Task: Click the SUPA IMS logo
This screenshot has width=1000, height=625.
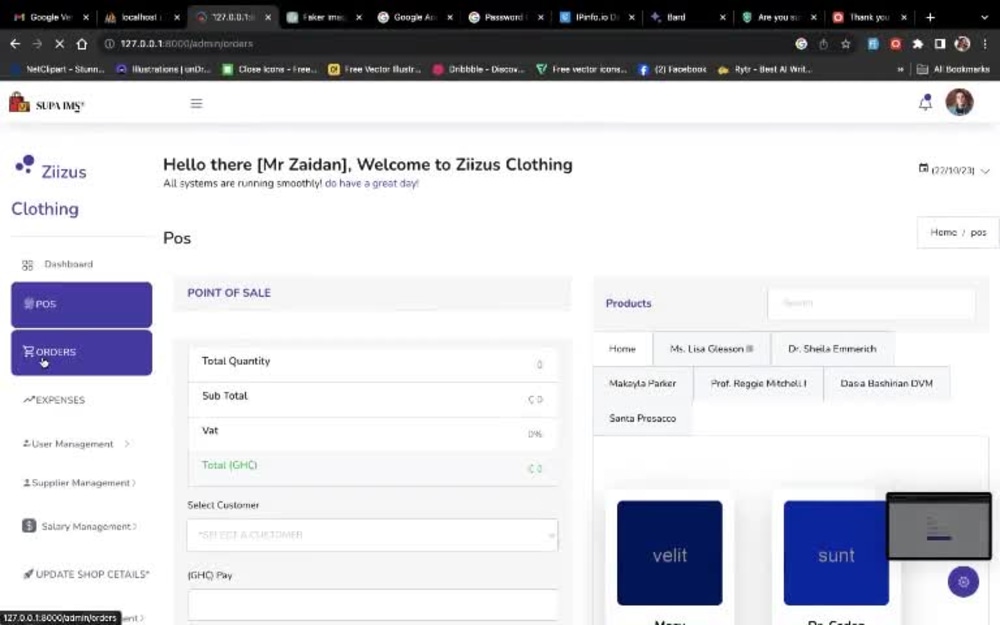Action: (47, 103)
